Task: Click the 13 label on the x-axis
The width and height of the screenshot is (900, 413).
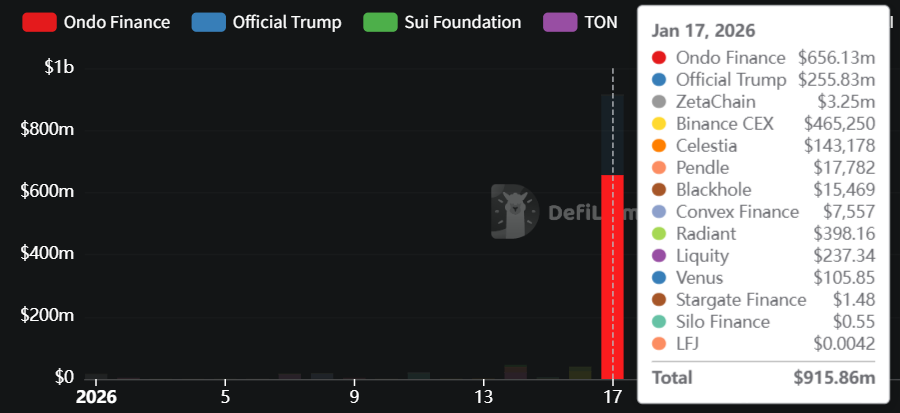Action: (x=483, y=395)
